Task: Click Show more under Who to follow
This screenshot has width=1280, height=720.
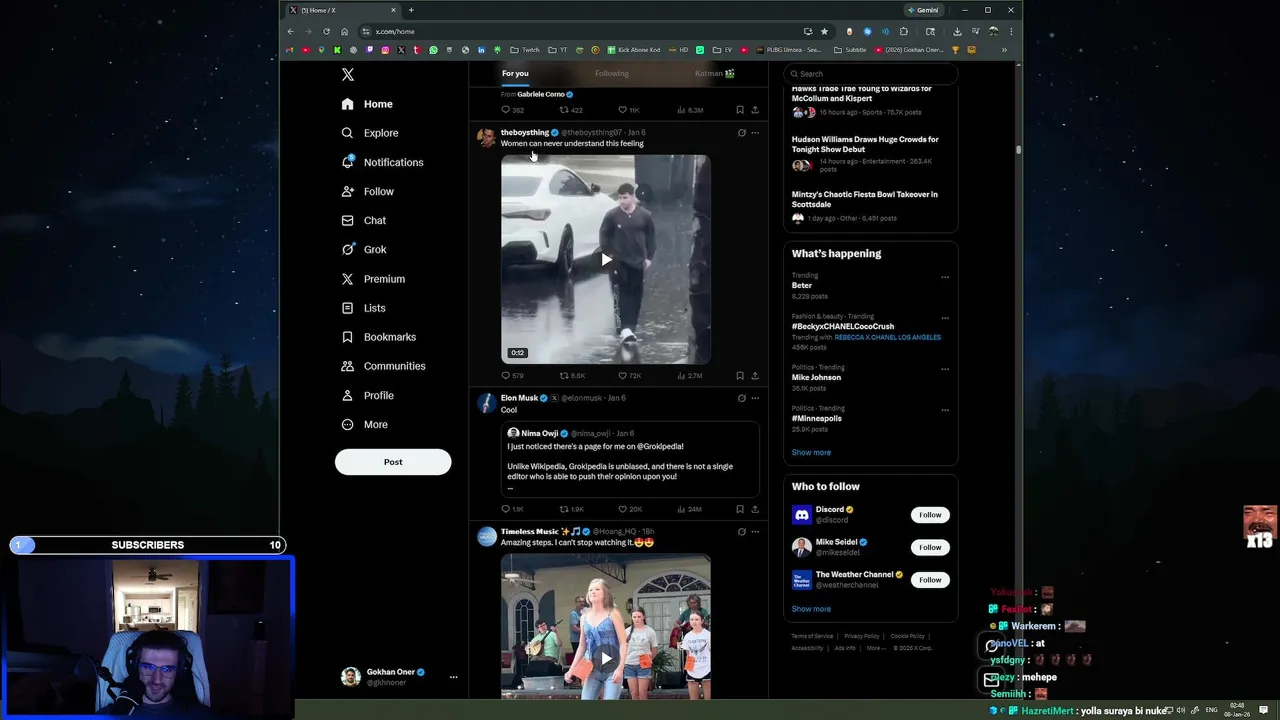Action: tap(811, 609)
